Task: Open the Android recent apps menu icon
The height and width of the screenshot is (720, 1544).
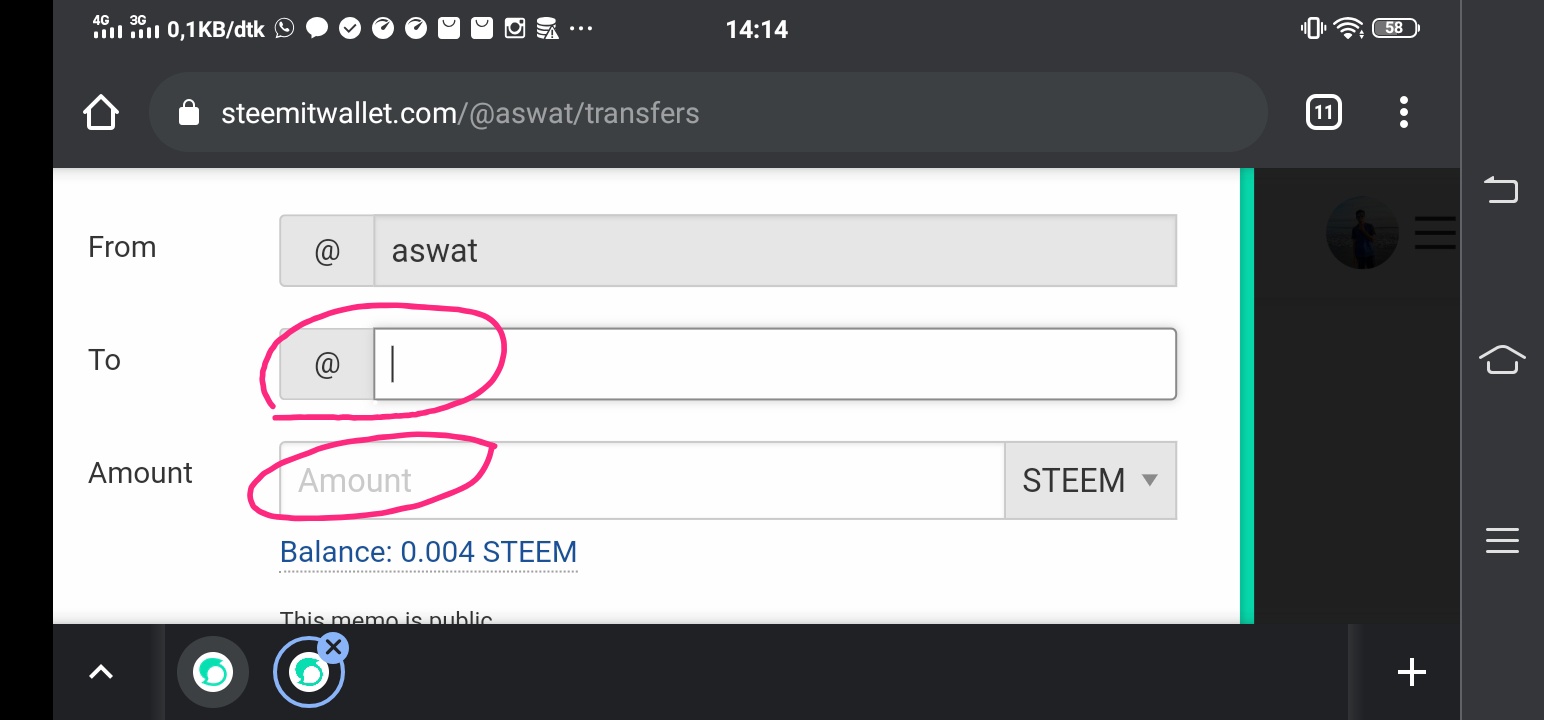Action: pyautogui.click(x=1502, y=541)
